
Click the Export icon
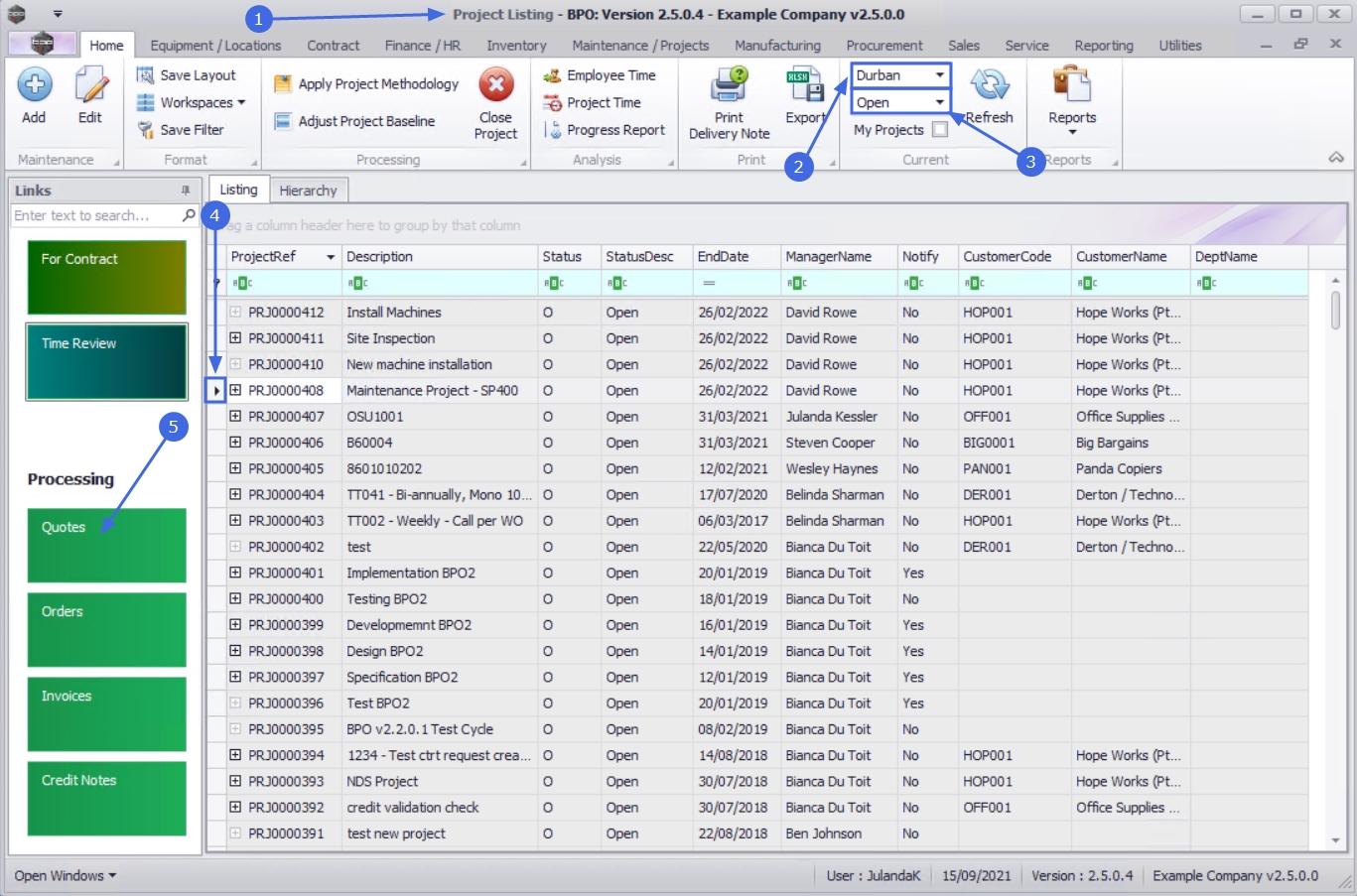[805, 87]
